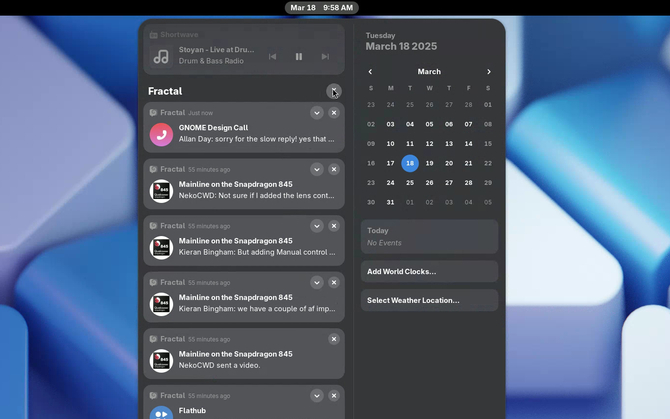Click the music note album art icon

(x=161, y=56)
